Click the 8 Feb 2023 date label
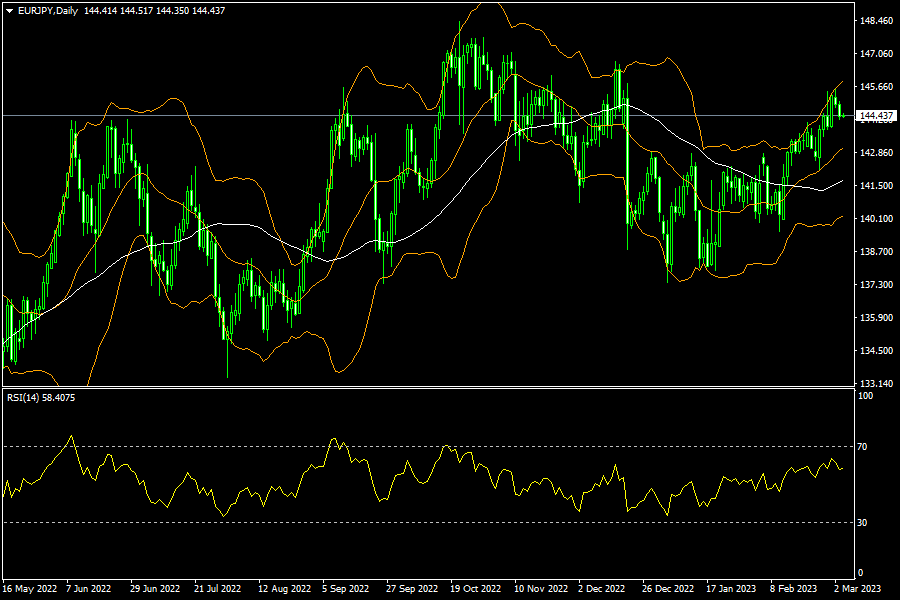The width and height of the screenshot is (900, 600). pos(793,589)
